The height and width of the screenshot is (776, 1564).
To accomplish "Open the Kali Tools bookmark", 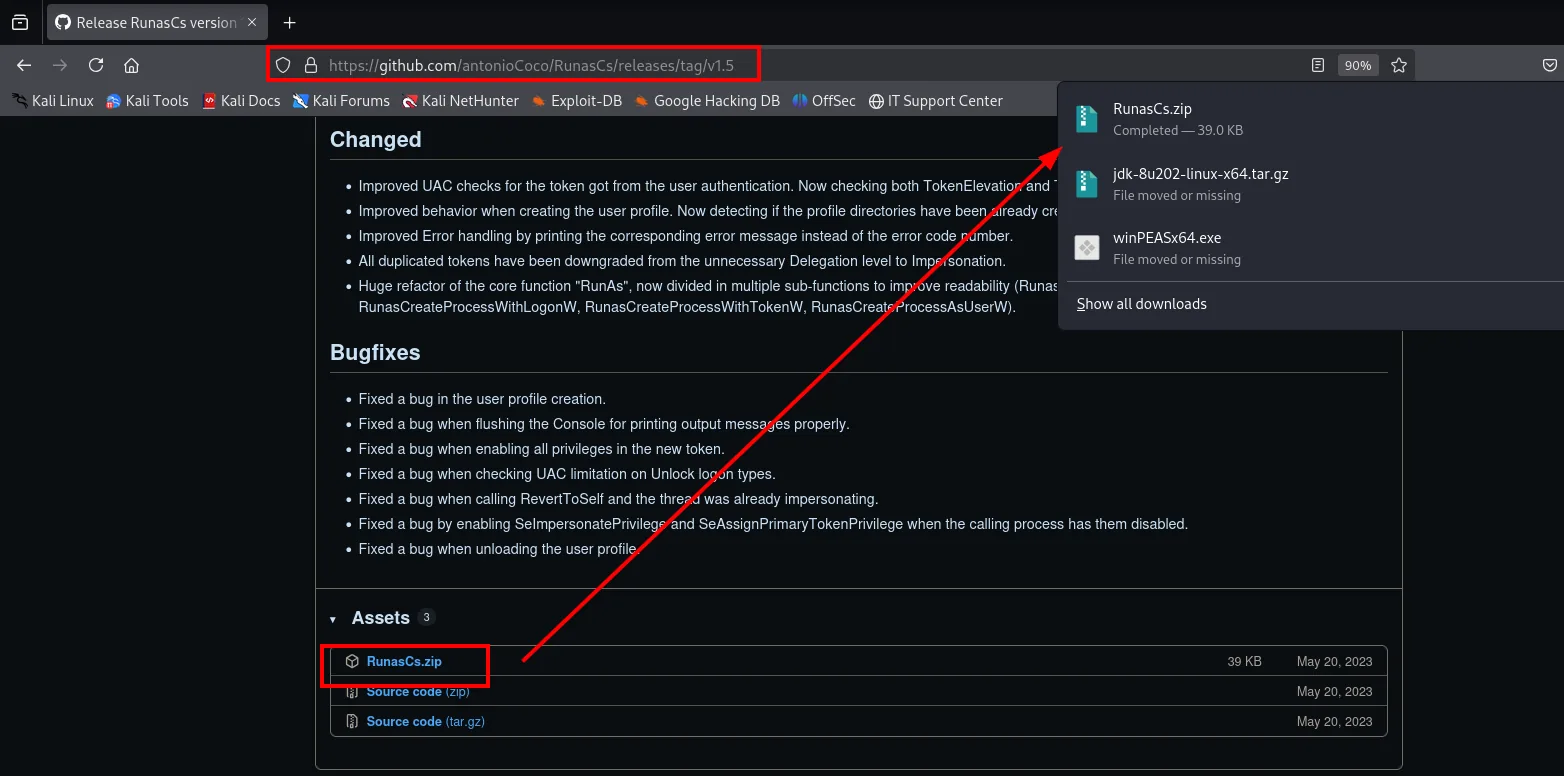I will (x=147, y=100).
